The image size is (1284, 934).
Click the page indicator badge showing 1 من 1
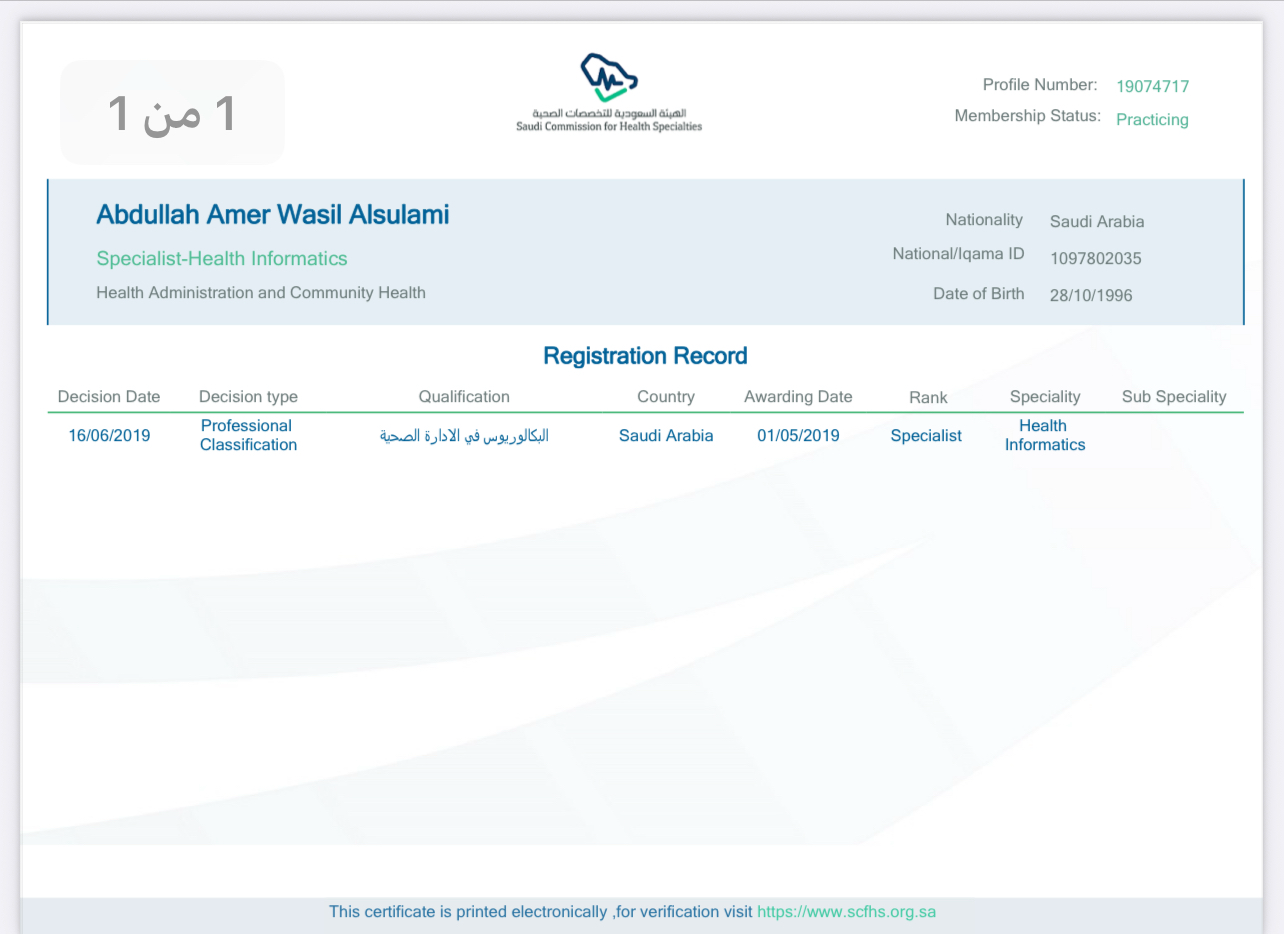[172, 113]
